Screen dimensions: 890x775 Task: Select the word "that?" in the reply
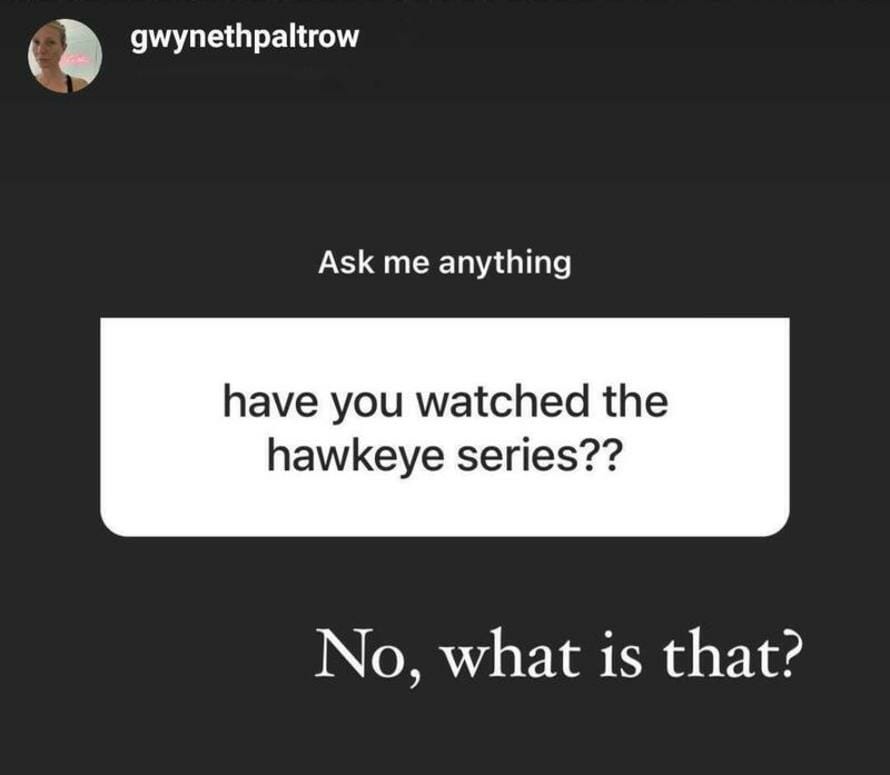click(x=733, y=653)
